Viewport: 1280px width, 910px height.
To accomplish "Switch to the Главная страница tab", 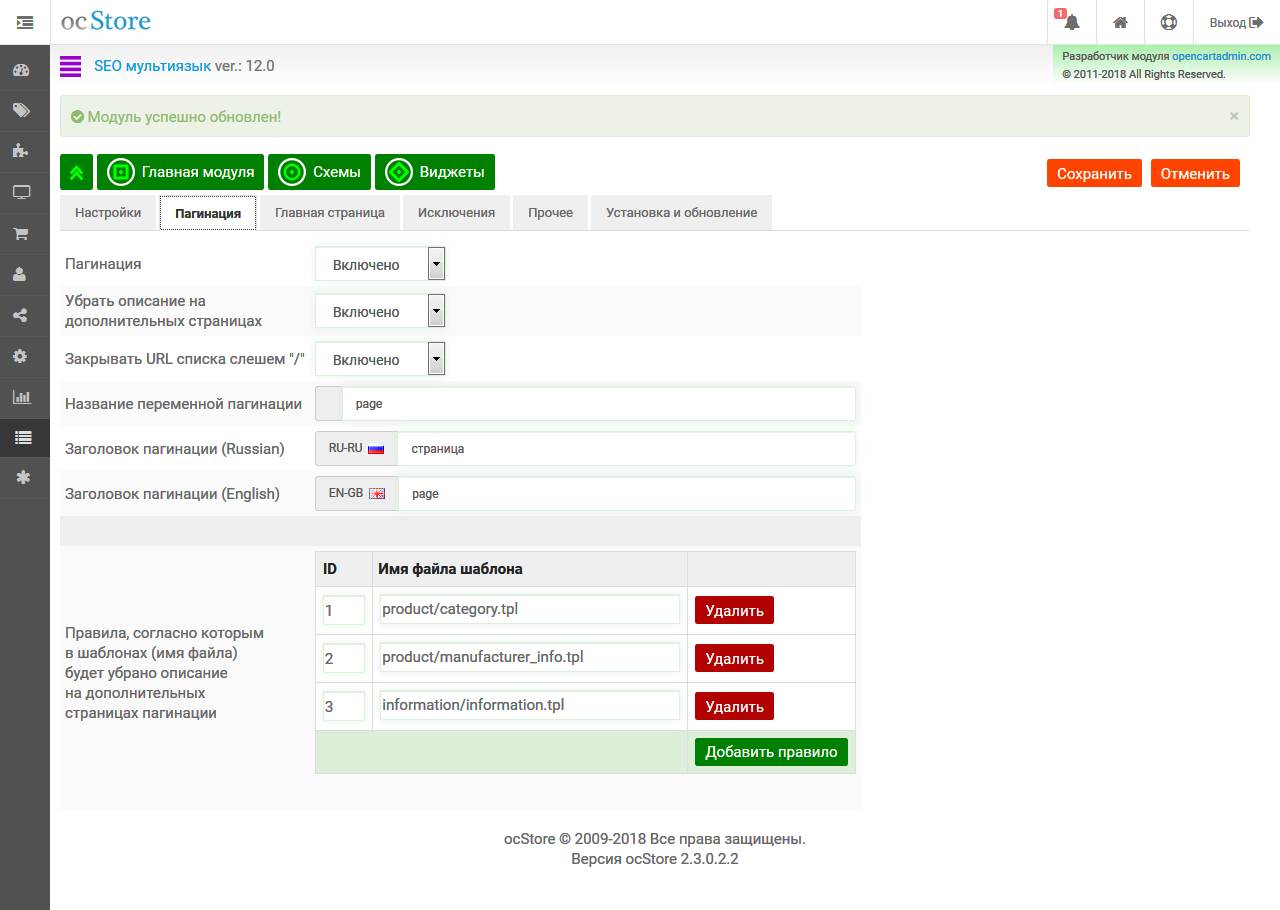I will 329,213.
